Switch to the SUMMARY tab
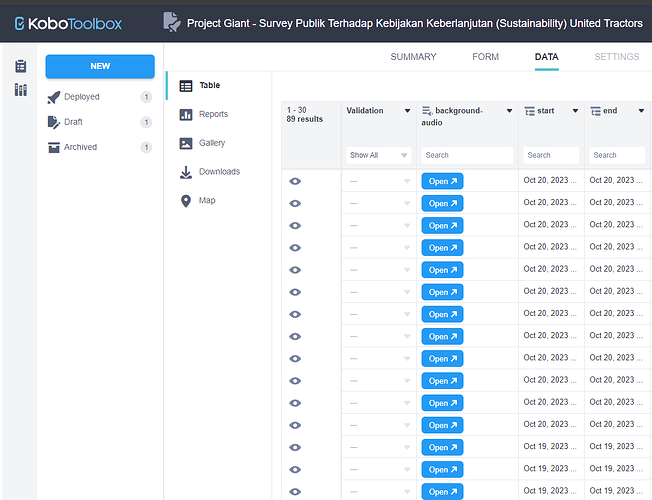This screenshot has height=500, width=652. point(413,57)
